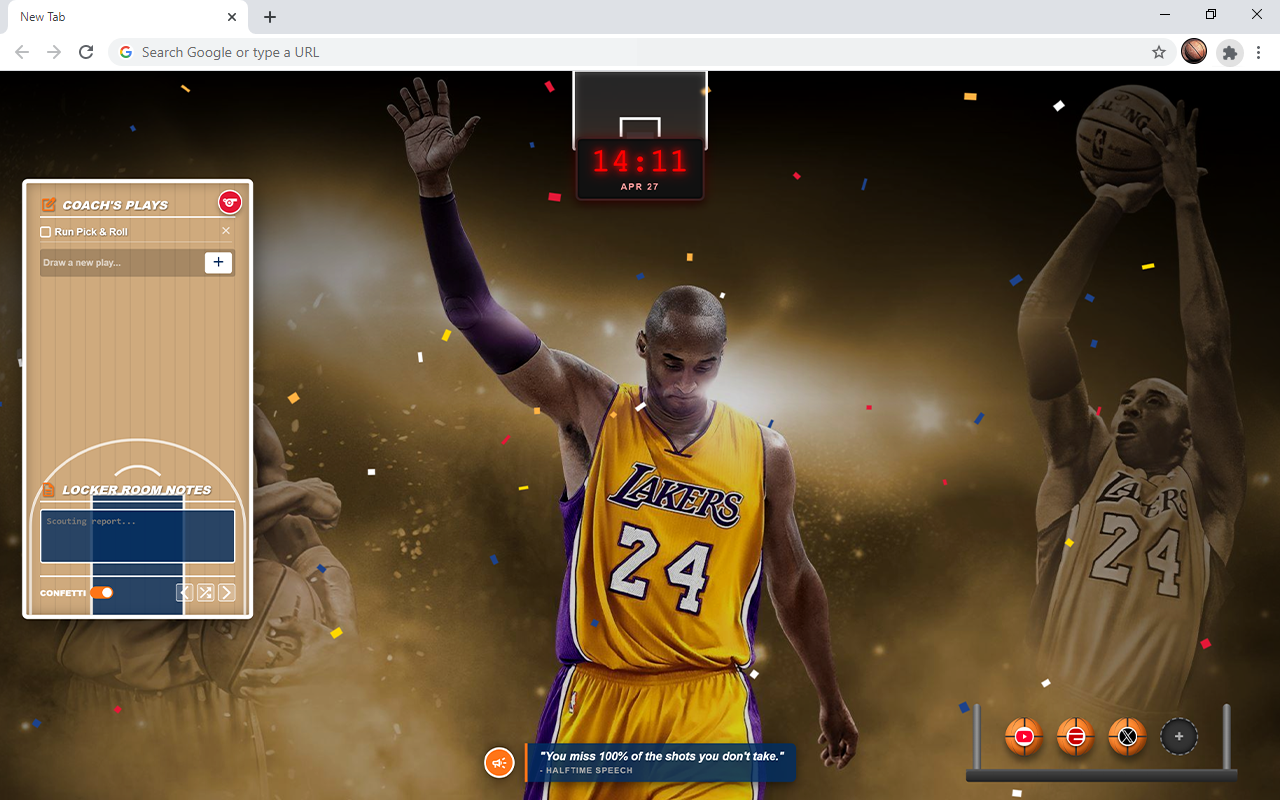Open the X (Twitter) basketball shortcut
Image resolution: width=1280 pixels, height=800 pixels.
[x=1127, y=737]
